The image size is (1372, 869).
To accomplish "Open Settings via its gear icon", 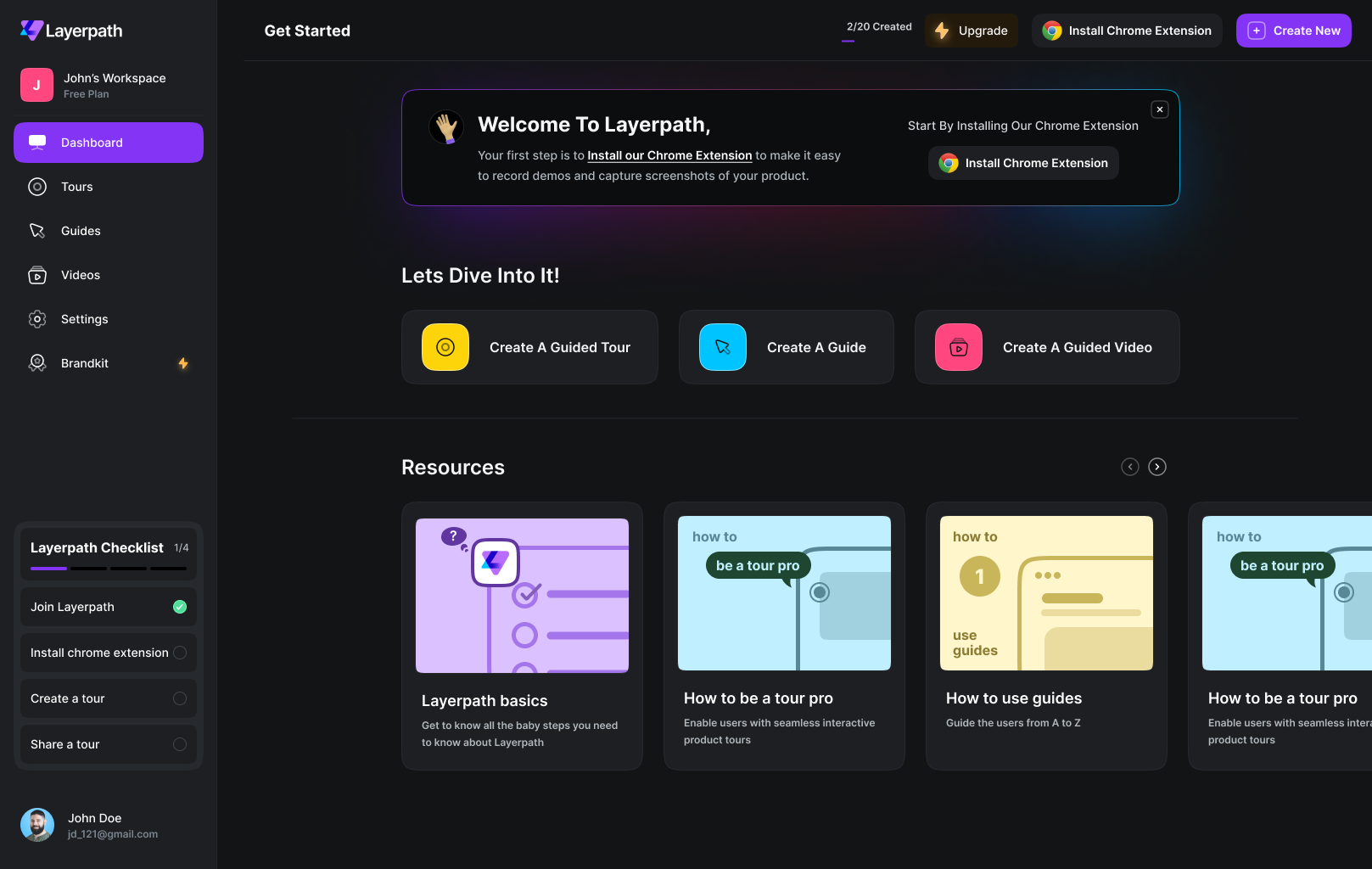I will [37, 319].
